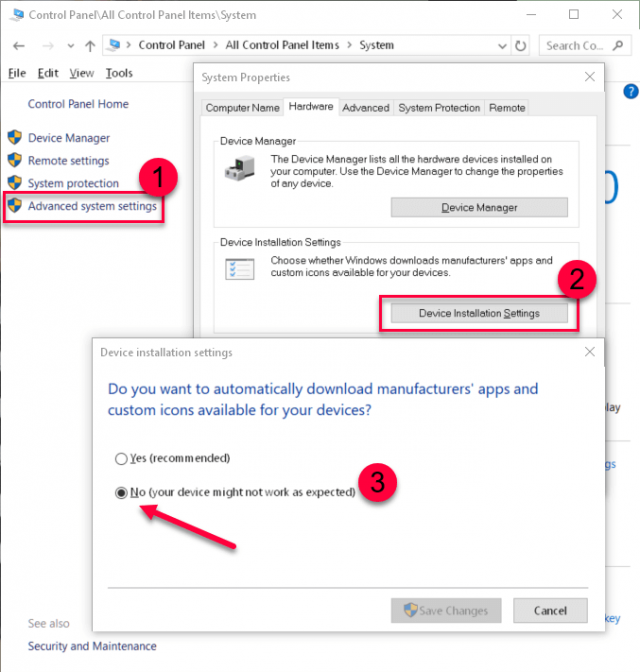This screenshot has height=672, width=640.
Task: Open System protection link
Action: click(x=73, y=183)
